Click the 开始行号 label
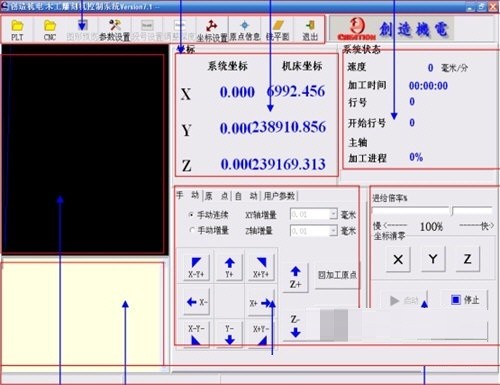 (x=367, y=123)
